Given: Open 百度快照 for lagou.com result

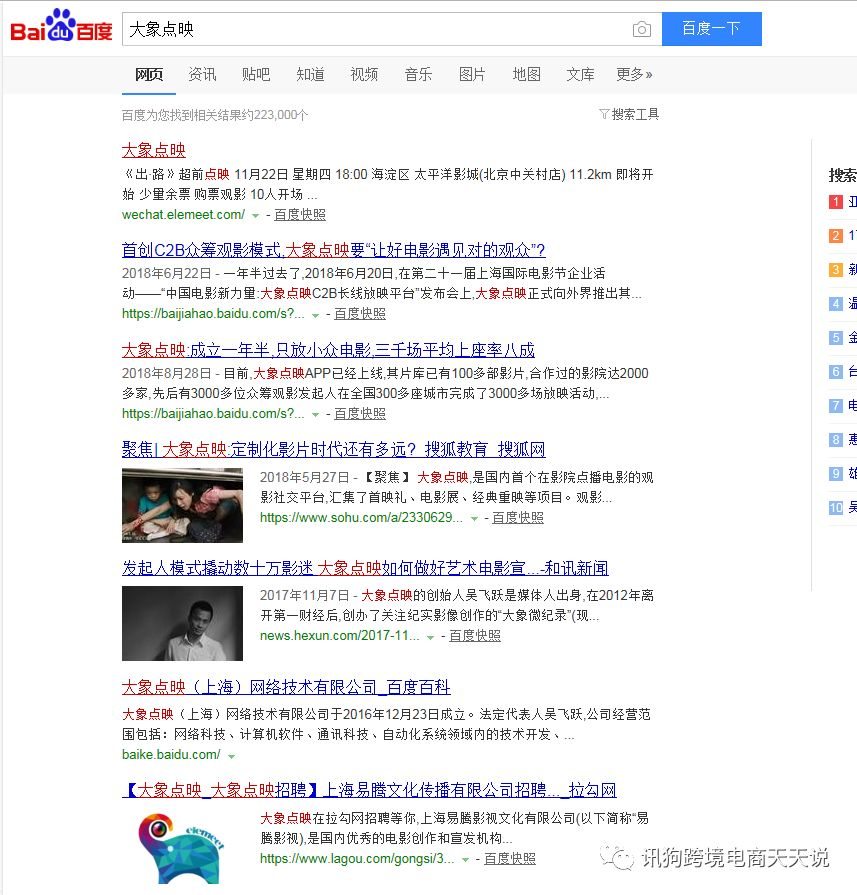Looking at the screenshot, I should click(x=510, y=858).
